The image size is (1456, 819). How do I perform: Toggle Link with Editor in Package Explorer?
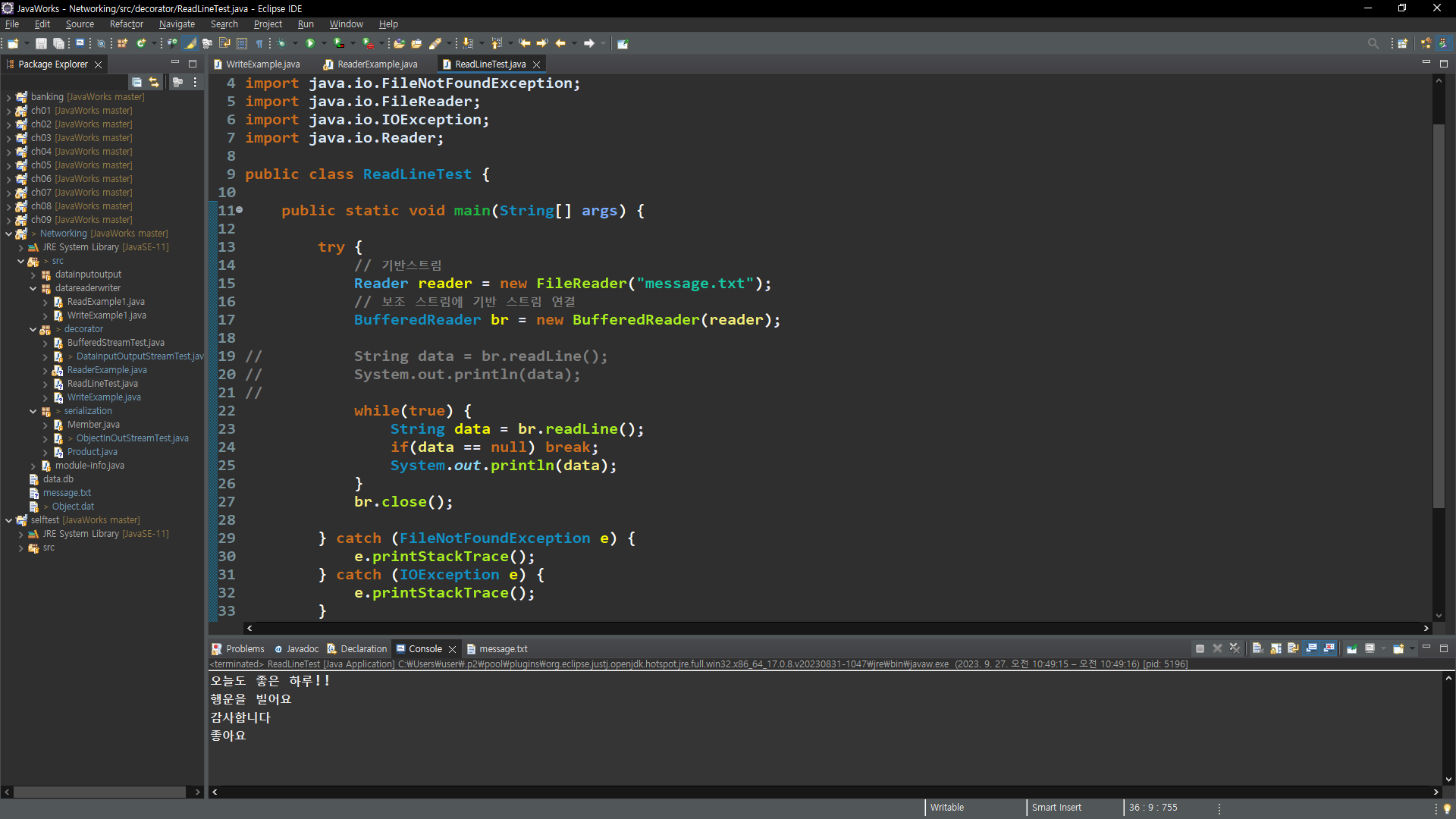[154, 82]
